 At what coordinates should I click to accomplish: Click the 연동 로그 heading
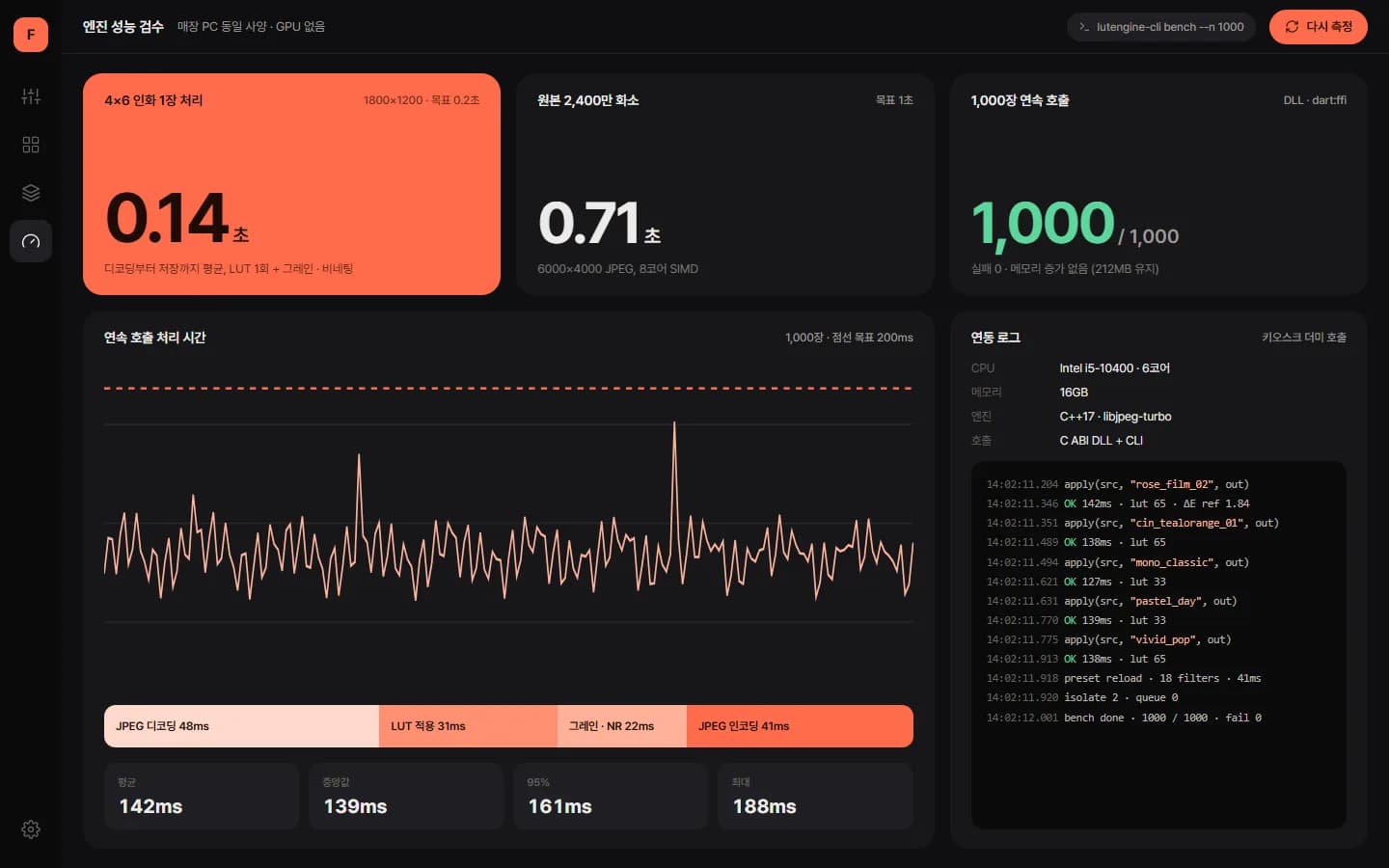[x=995, y=338]
